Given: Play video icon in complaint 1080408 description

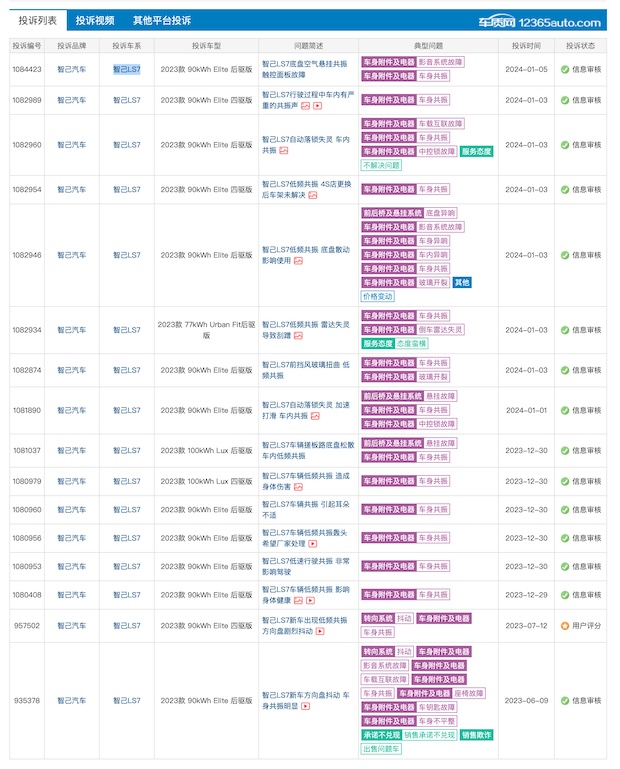Looking at the screenshot, I should pos(310,601).
